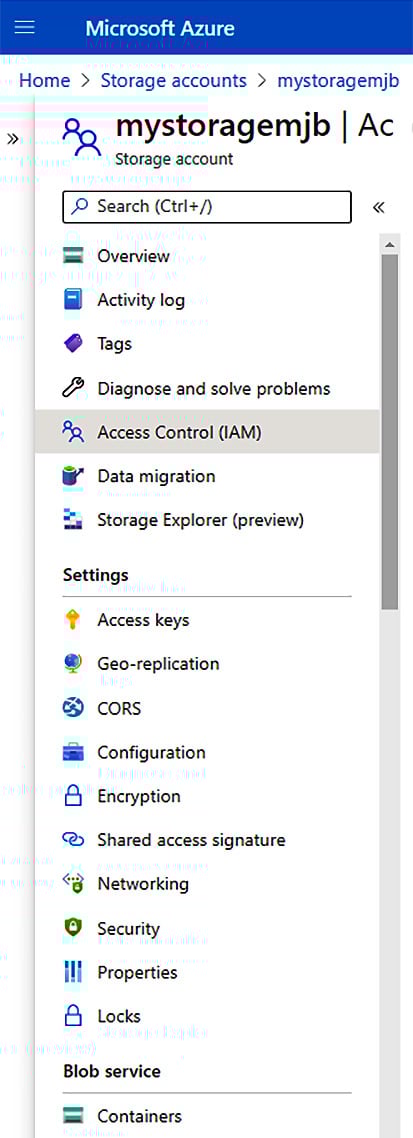
Task: Open the hamburger portal menu
Action: (x=25, y=28)
